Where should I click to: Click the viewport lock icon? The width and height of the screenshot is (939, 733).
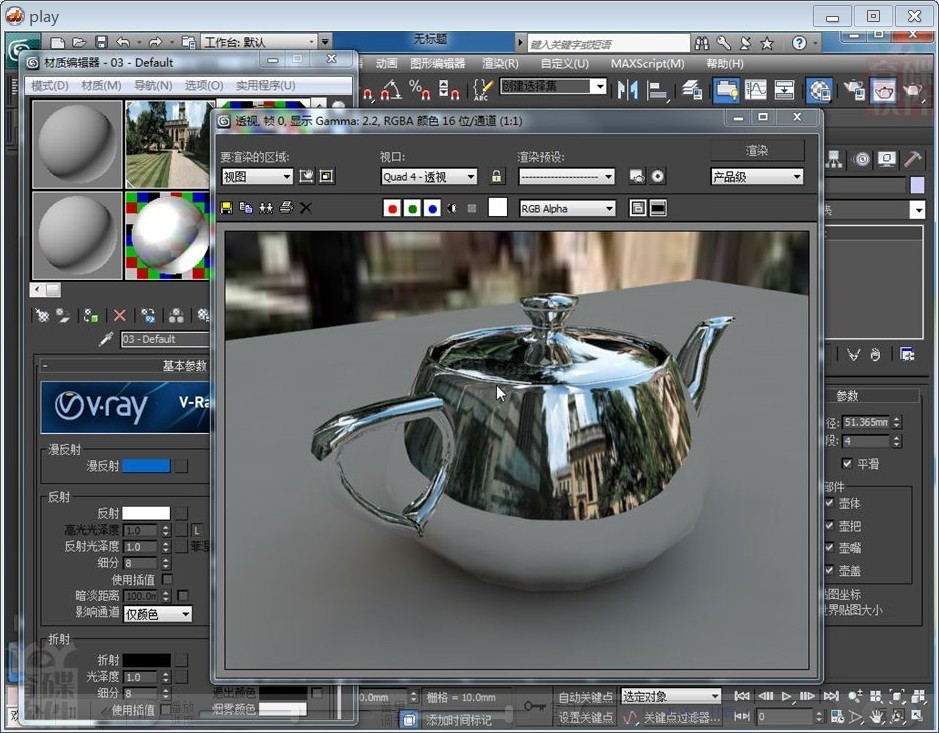tap(497, 177)
